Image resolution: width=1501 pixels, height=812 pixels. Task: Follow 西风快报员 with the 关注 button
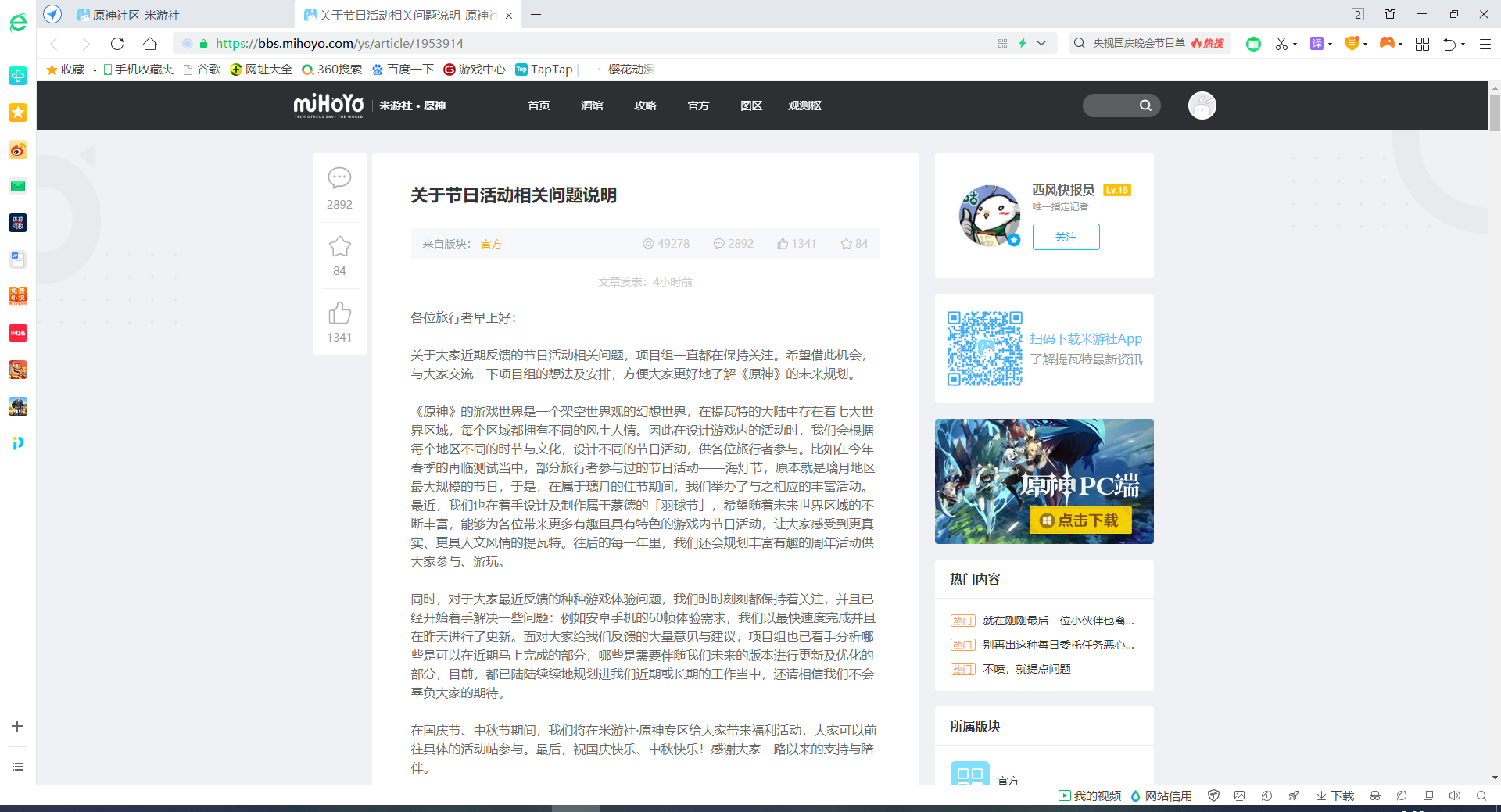(1066, 237)
